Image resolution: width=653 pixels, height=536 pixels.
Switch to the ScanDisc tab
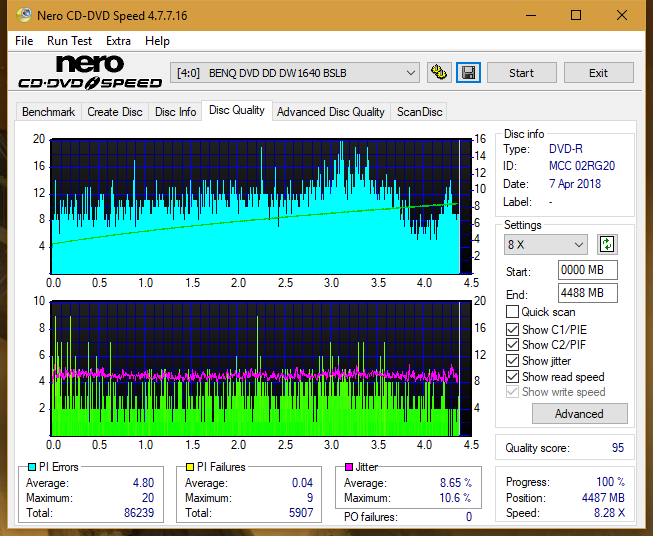coord(419,112)
